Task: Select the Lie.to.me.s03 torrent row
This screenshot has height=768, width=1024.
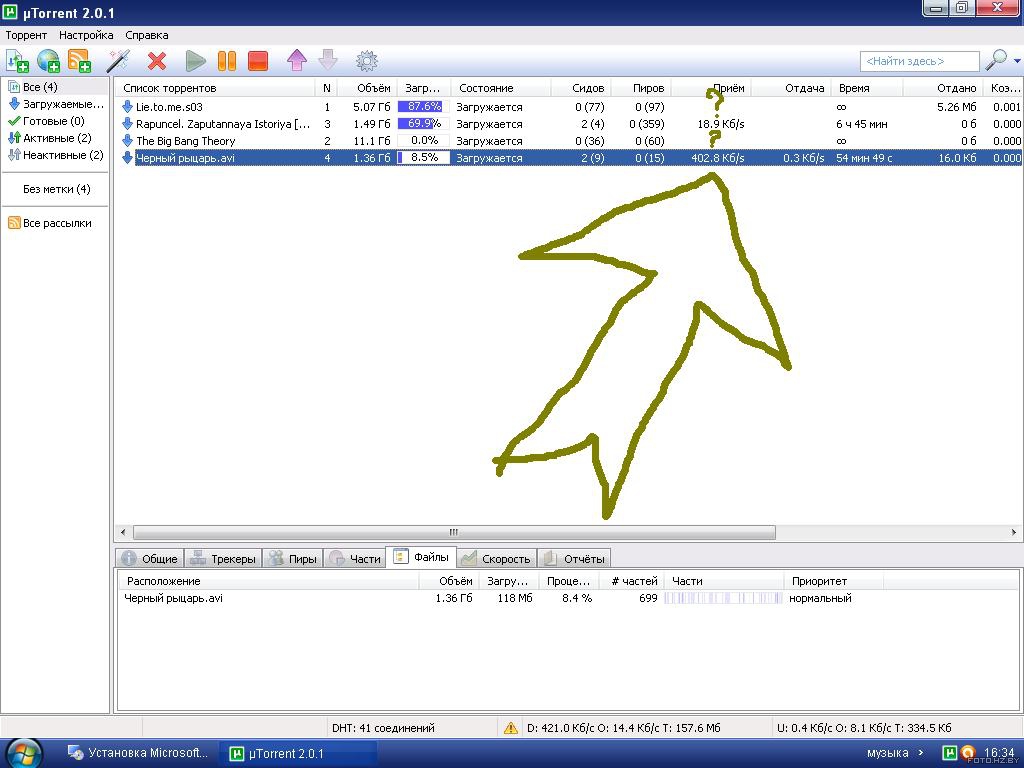Action: pyautogui.click(x=568, y=106)
